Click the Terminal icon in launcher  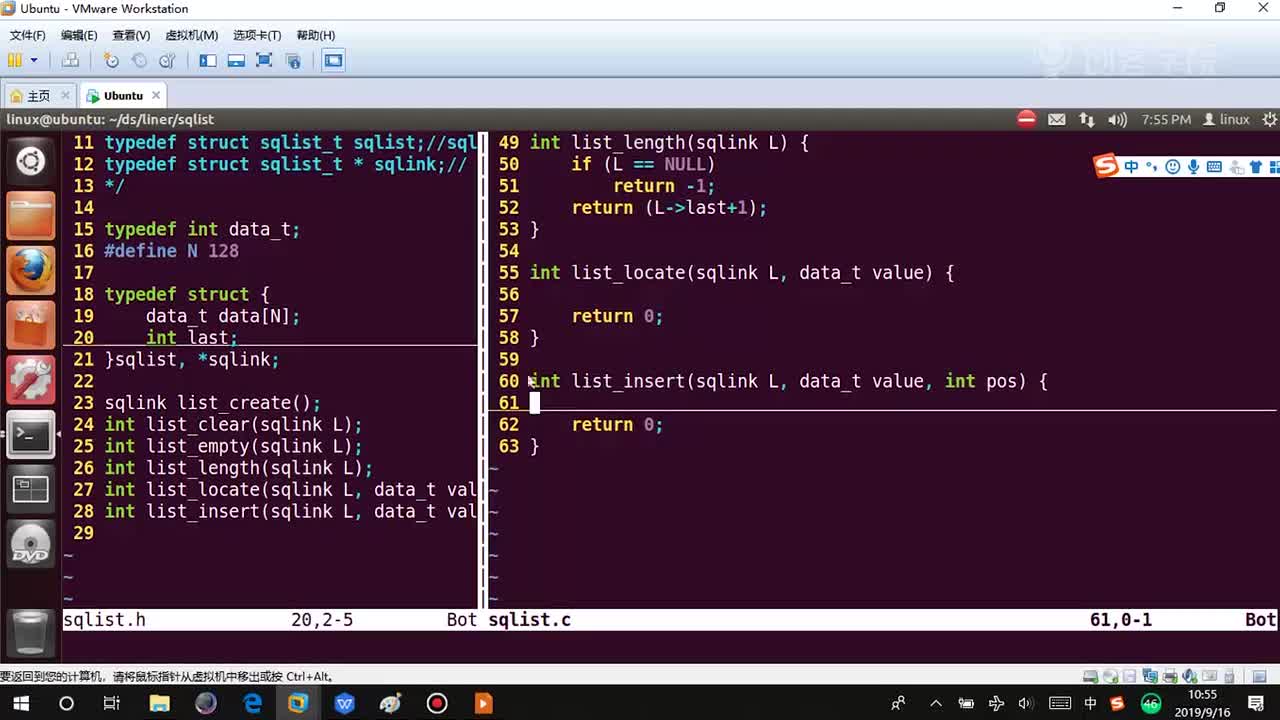tap(31, 435)
